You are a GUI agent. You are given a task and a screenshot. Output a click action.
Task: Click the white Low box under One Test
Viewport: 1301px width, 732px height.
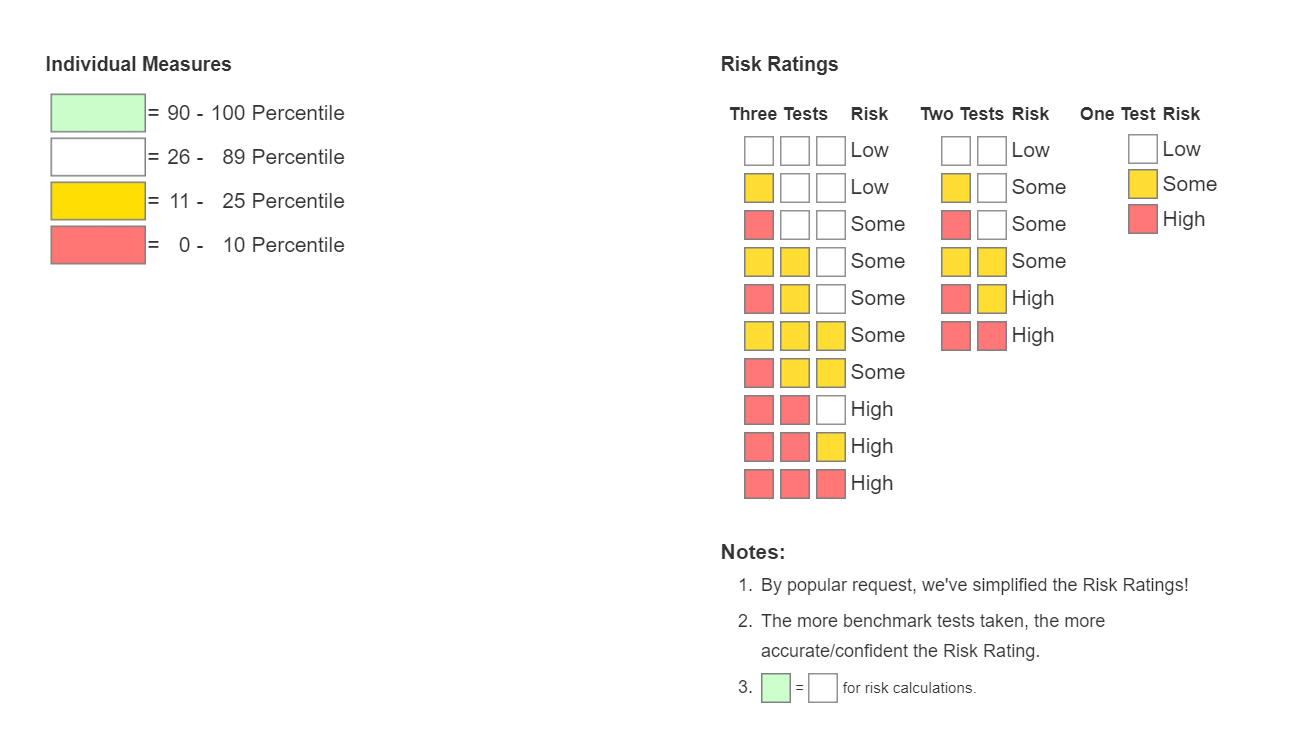click(x=1142, y=149)
